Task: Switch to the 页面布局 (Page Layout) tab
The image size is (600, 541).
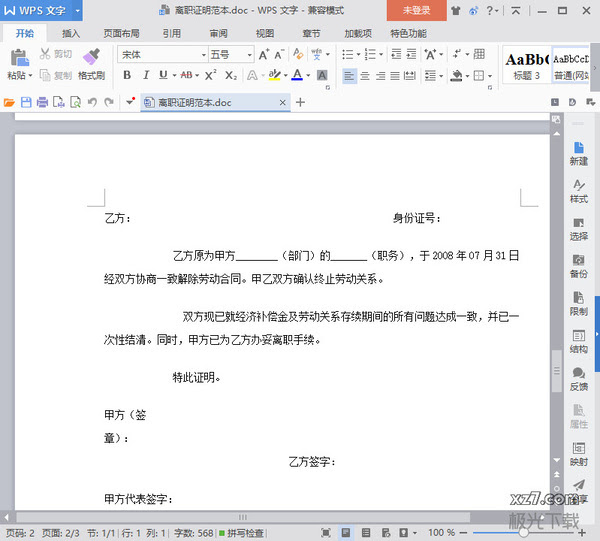Action: [121, 34]
